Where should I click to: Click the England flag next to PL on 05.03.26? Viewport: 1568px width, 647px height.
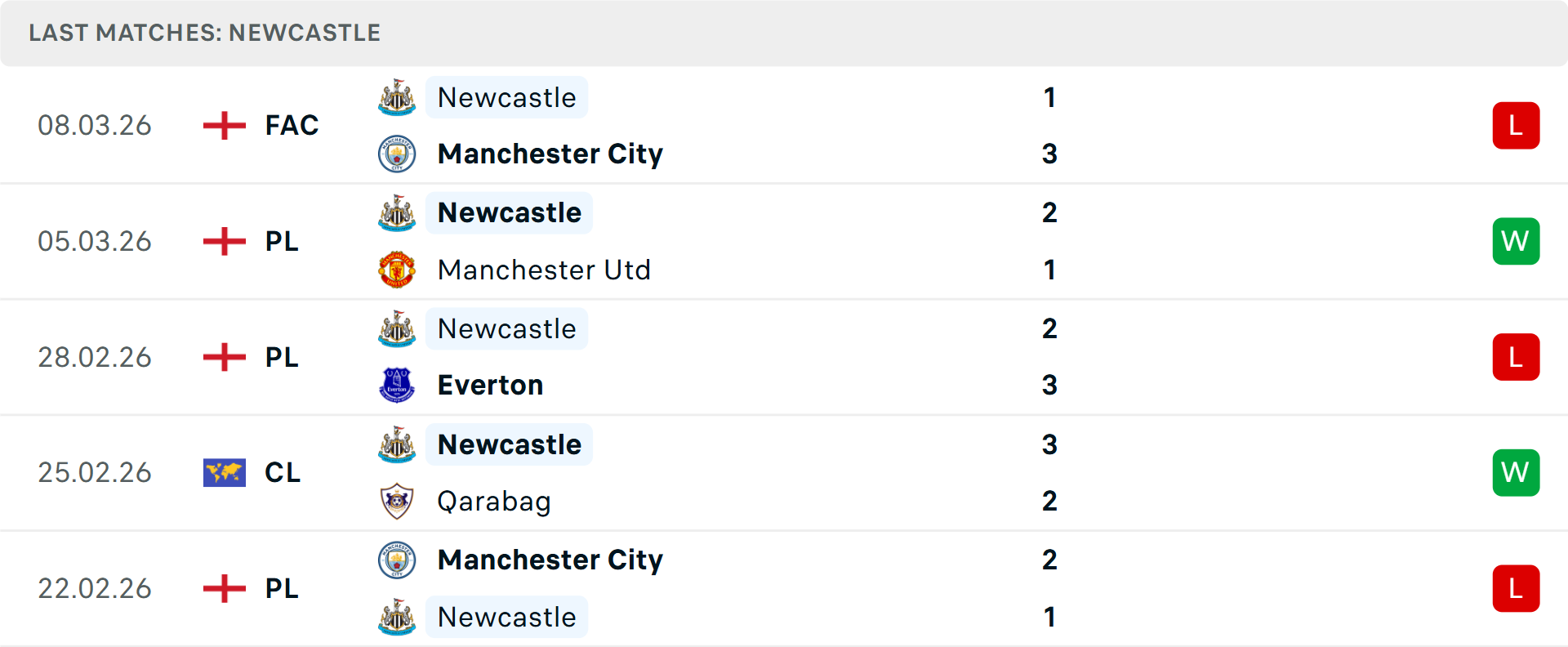(223, 241)
